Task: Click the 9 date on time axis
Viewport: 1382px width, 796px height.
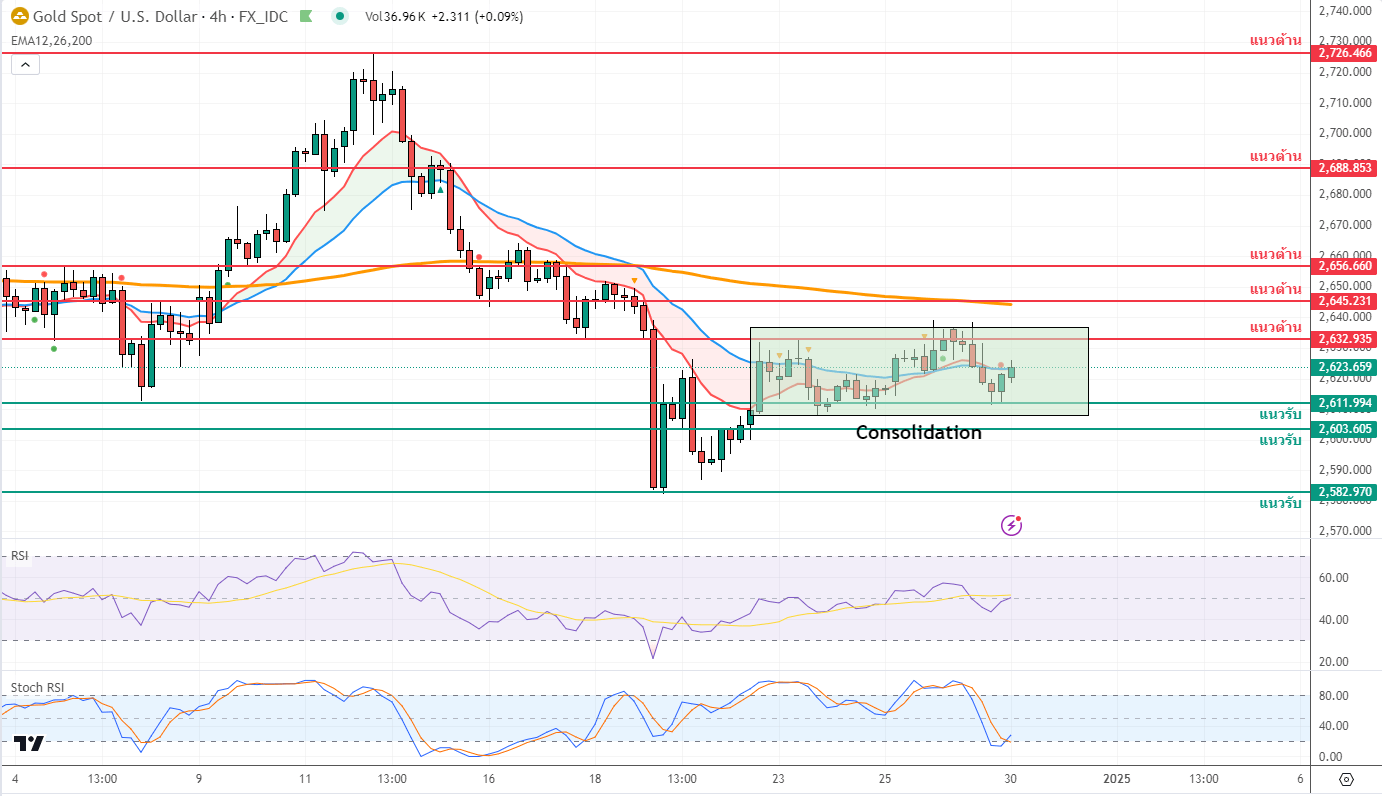Action: [199, 779]
